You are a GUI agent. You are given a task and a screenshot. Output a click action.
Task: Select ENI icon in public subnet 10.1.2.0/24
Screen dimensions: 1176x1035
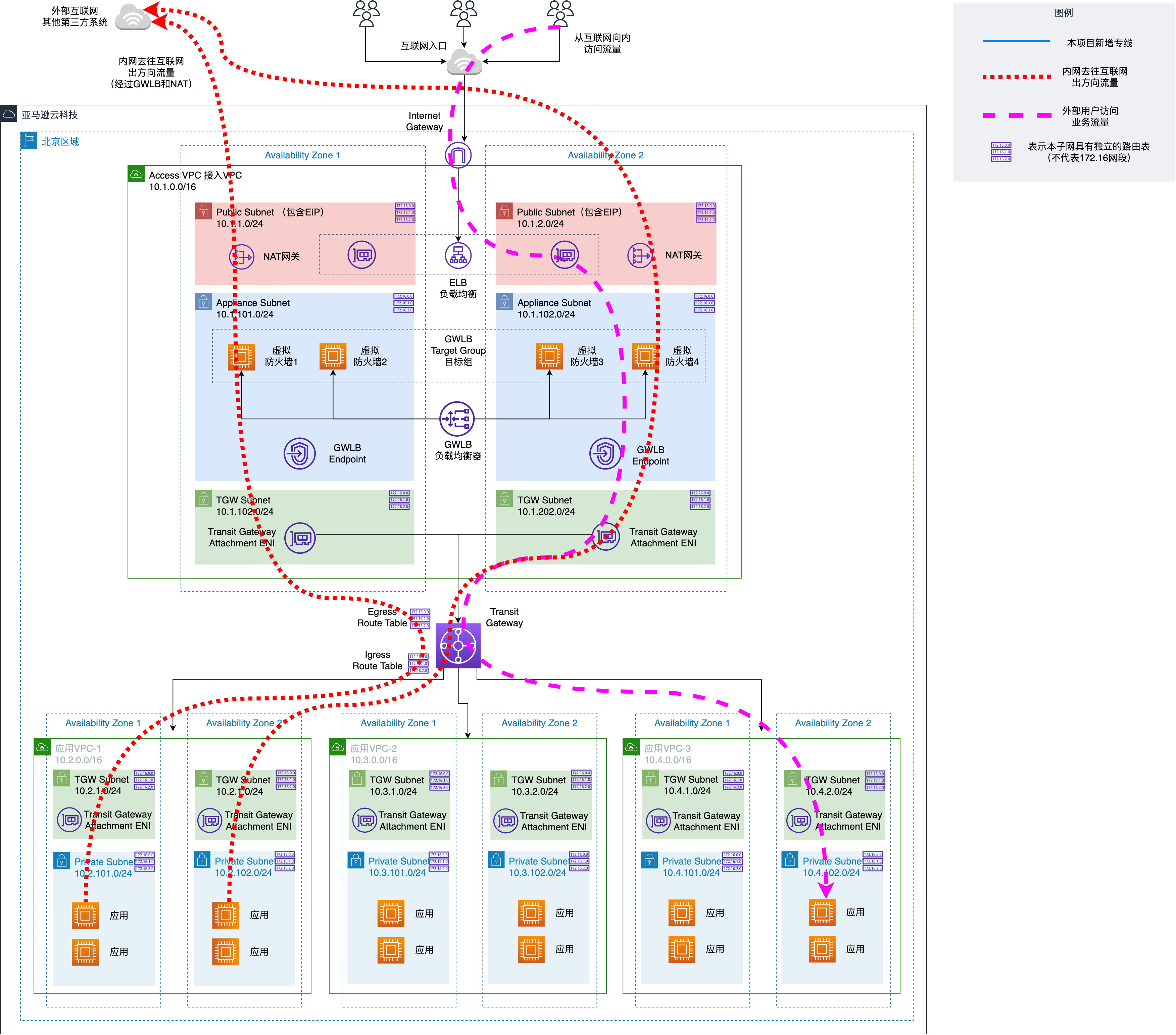(x=565, y=255)
